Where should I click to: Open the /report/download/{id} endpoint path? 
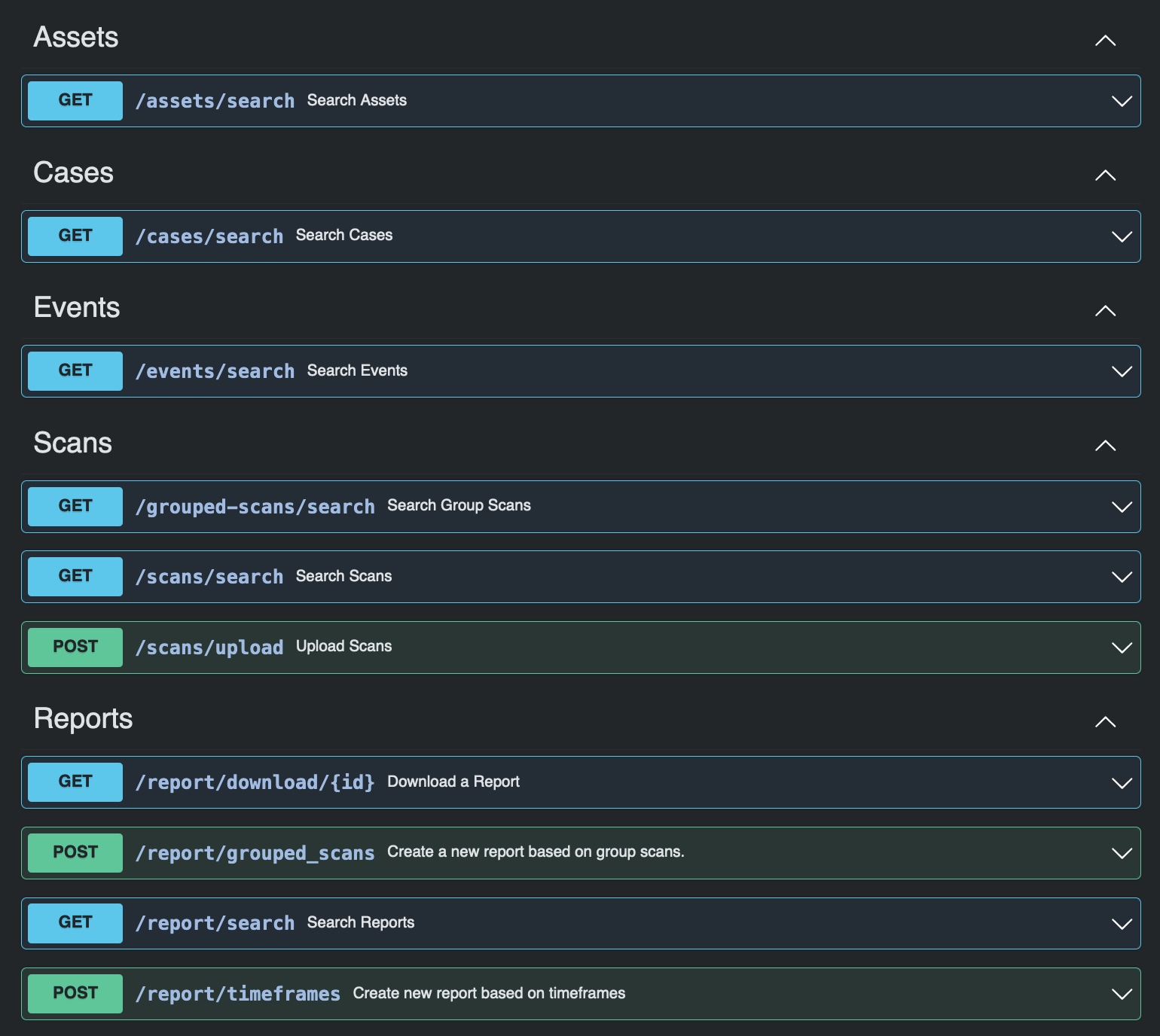click(255, 782)
